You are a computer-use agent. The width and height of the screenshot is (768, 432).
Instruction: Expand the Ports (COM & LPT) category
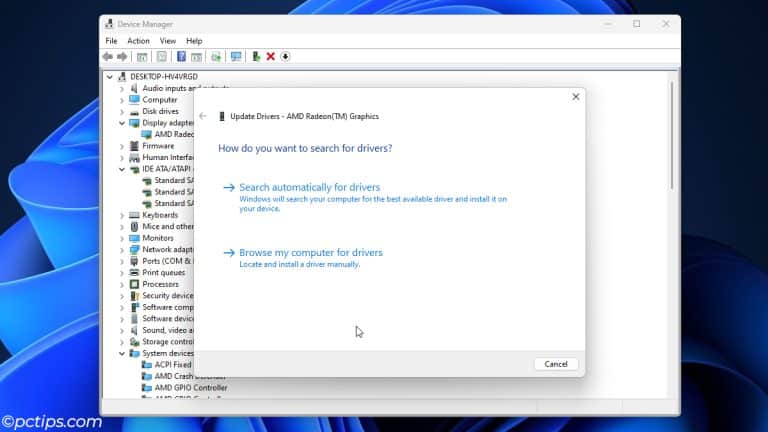[122, 261]
